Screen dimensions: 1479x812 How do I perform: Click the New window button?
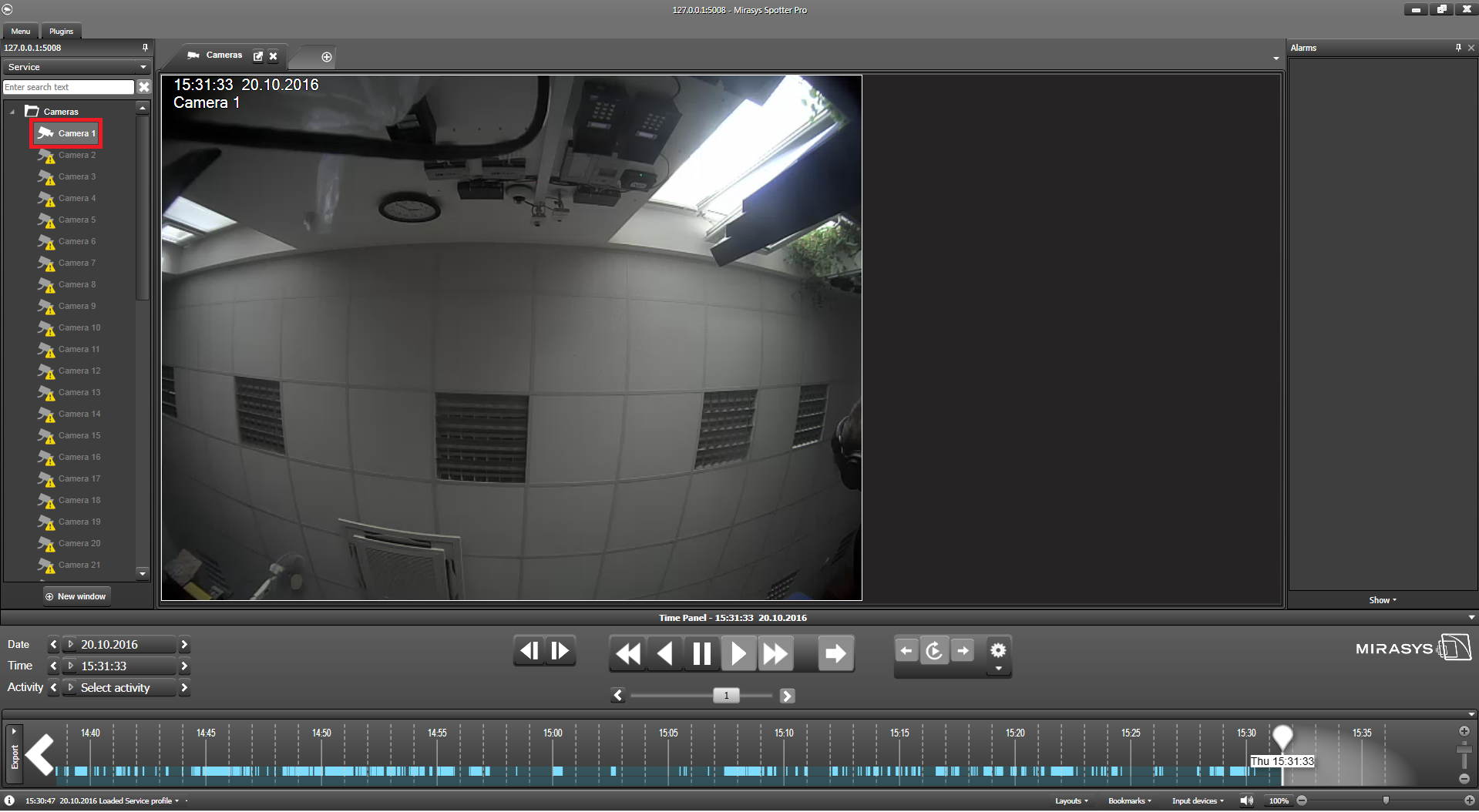point(76,596)
